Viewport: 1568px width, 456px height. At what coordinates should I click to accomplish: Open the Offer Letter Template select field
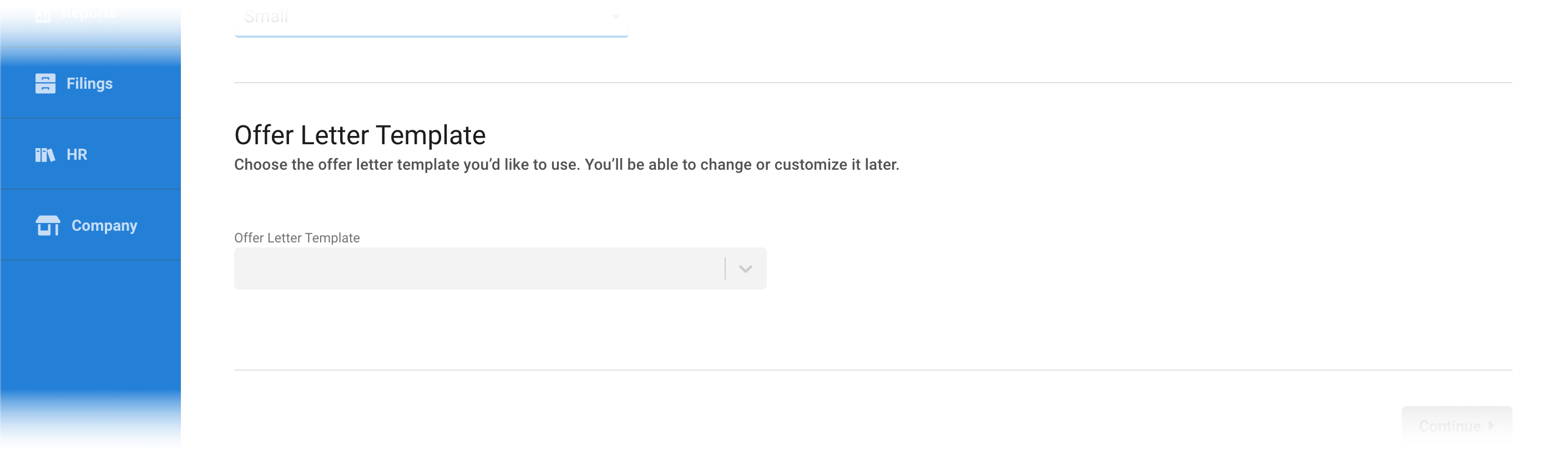coord(500,268)
